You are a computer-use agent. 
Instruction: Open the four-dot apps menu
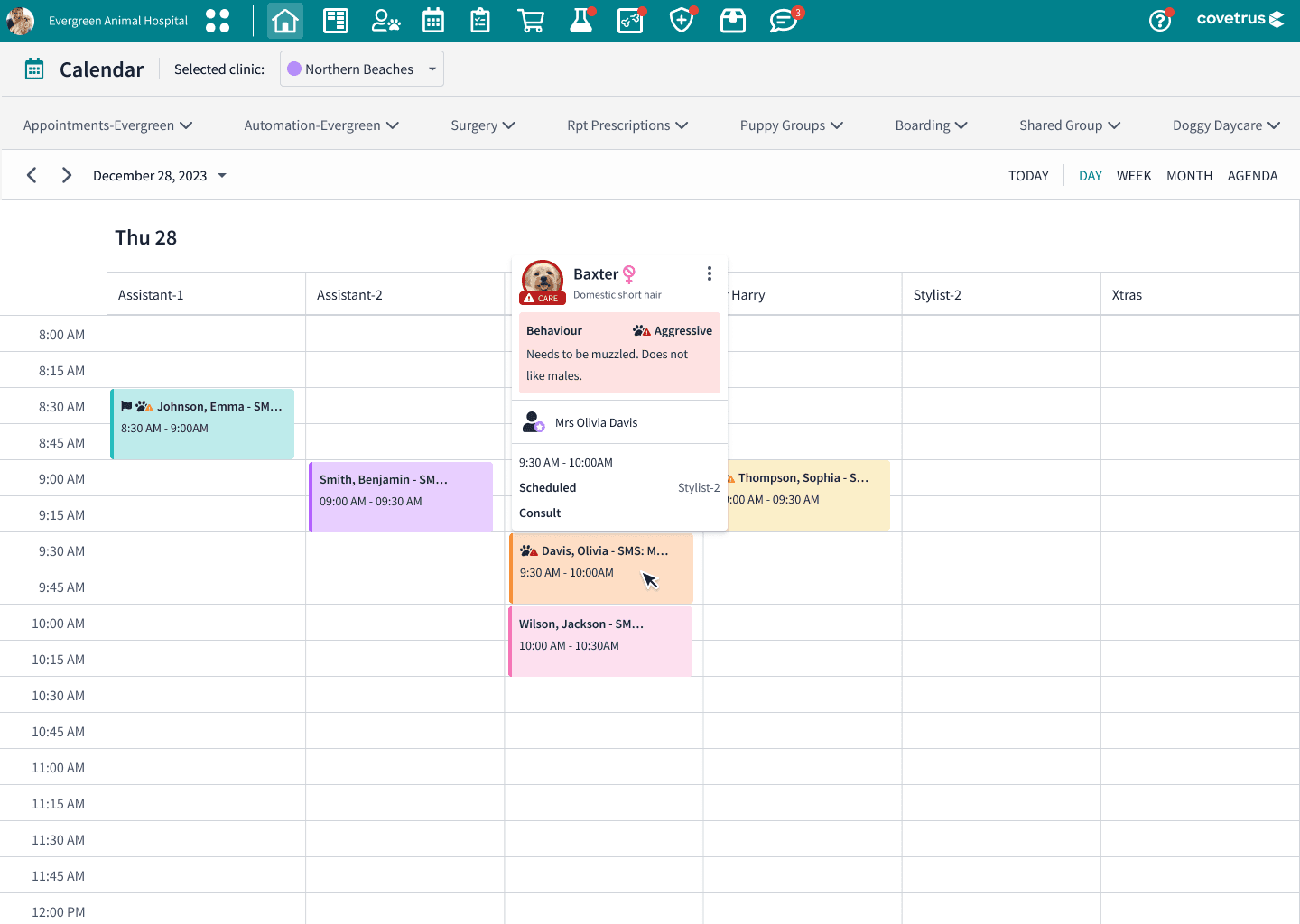218,21
